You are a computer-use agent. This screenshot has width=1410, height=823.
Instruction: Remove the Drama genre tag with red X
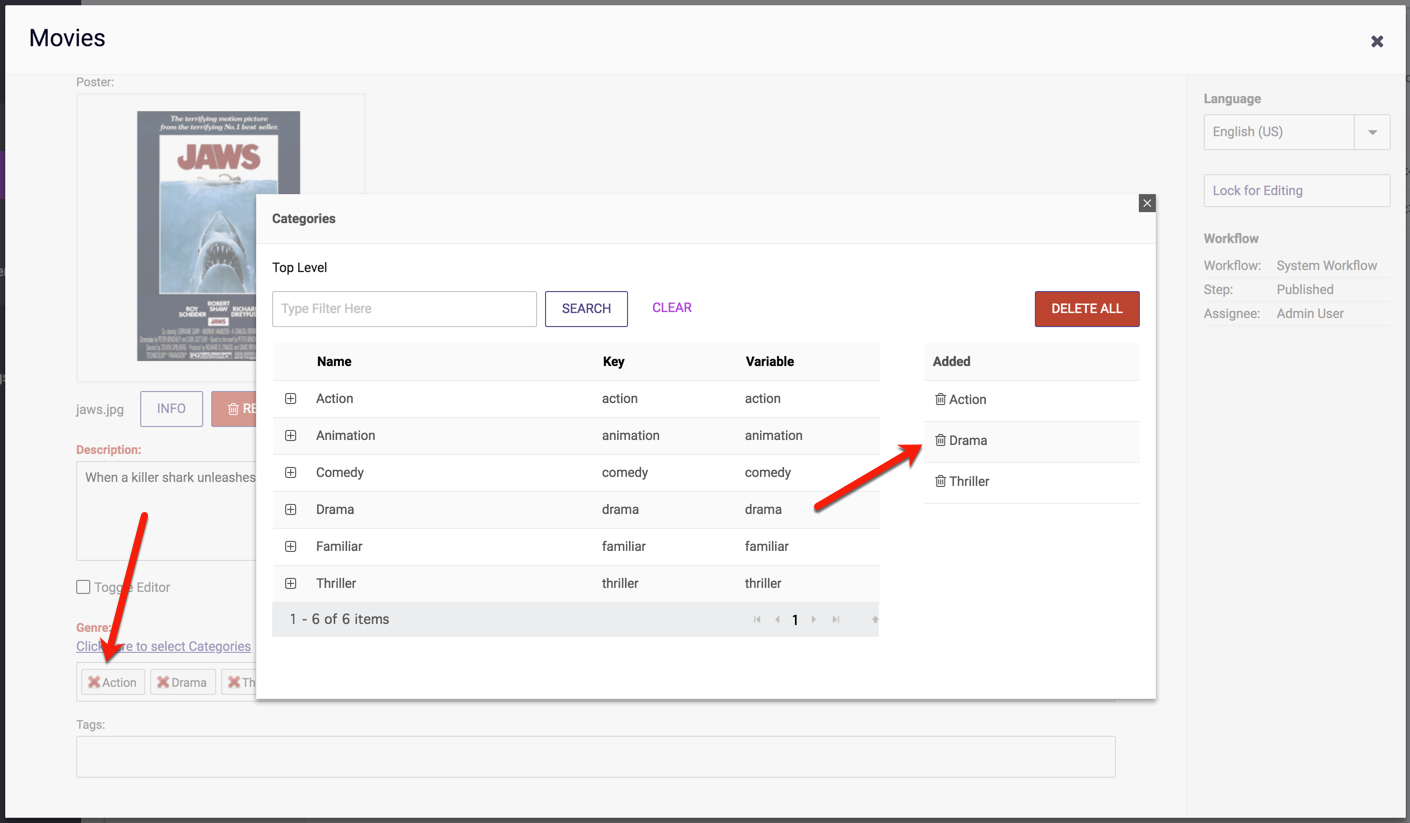163,682
